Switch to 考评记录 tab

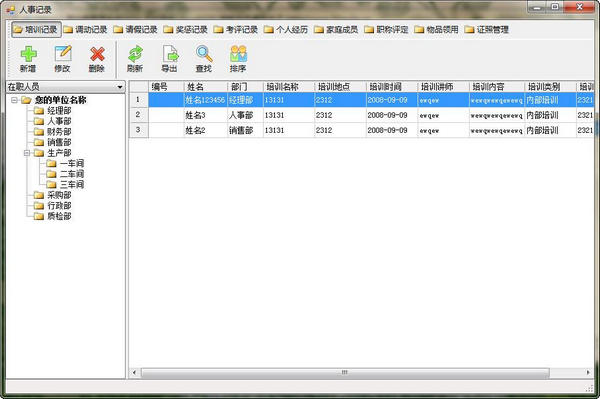236,29
